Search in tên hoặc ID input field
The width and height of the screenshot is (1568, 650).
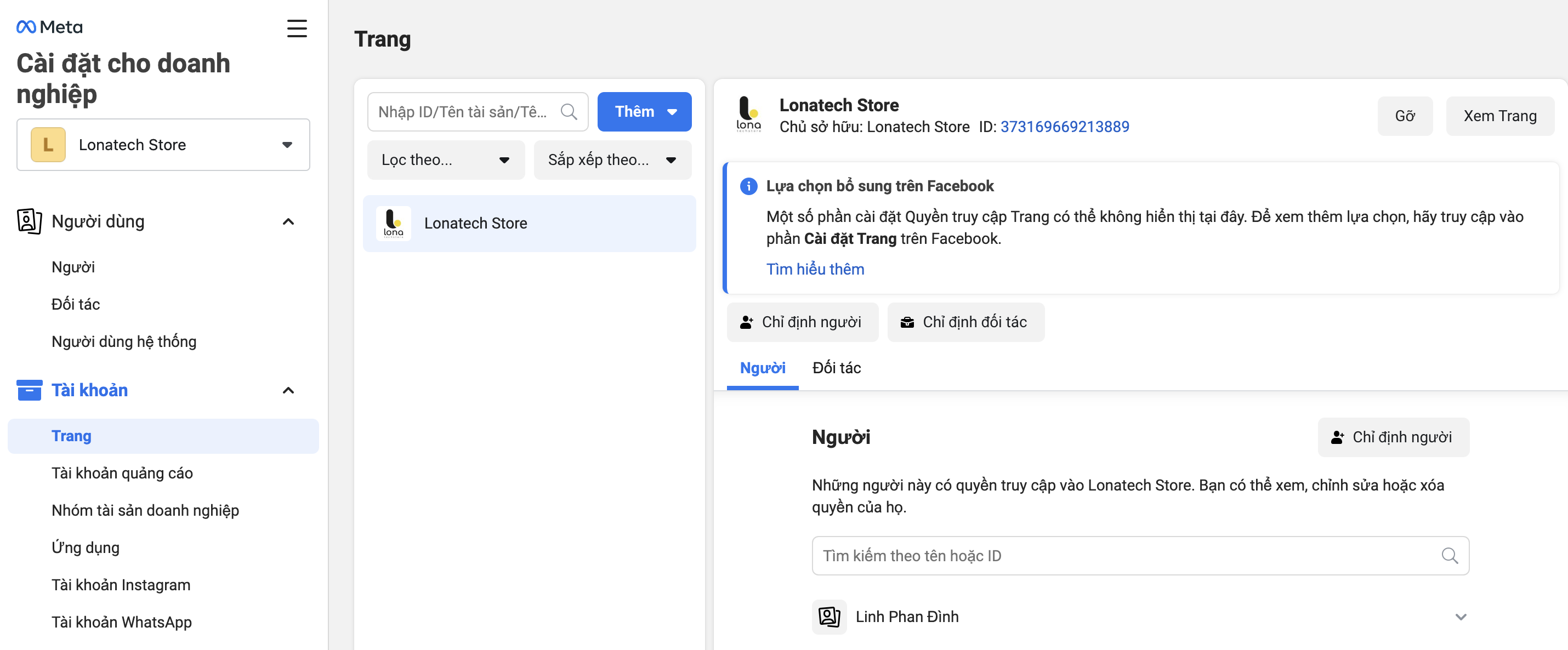click(x=1139, y=555)
